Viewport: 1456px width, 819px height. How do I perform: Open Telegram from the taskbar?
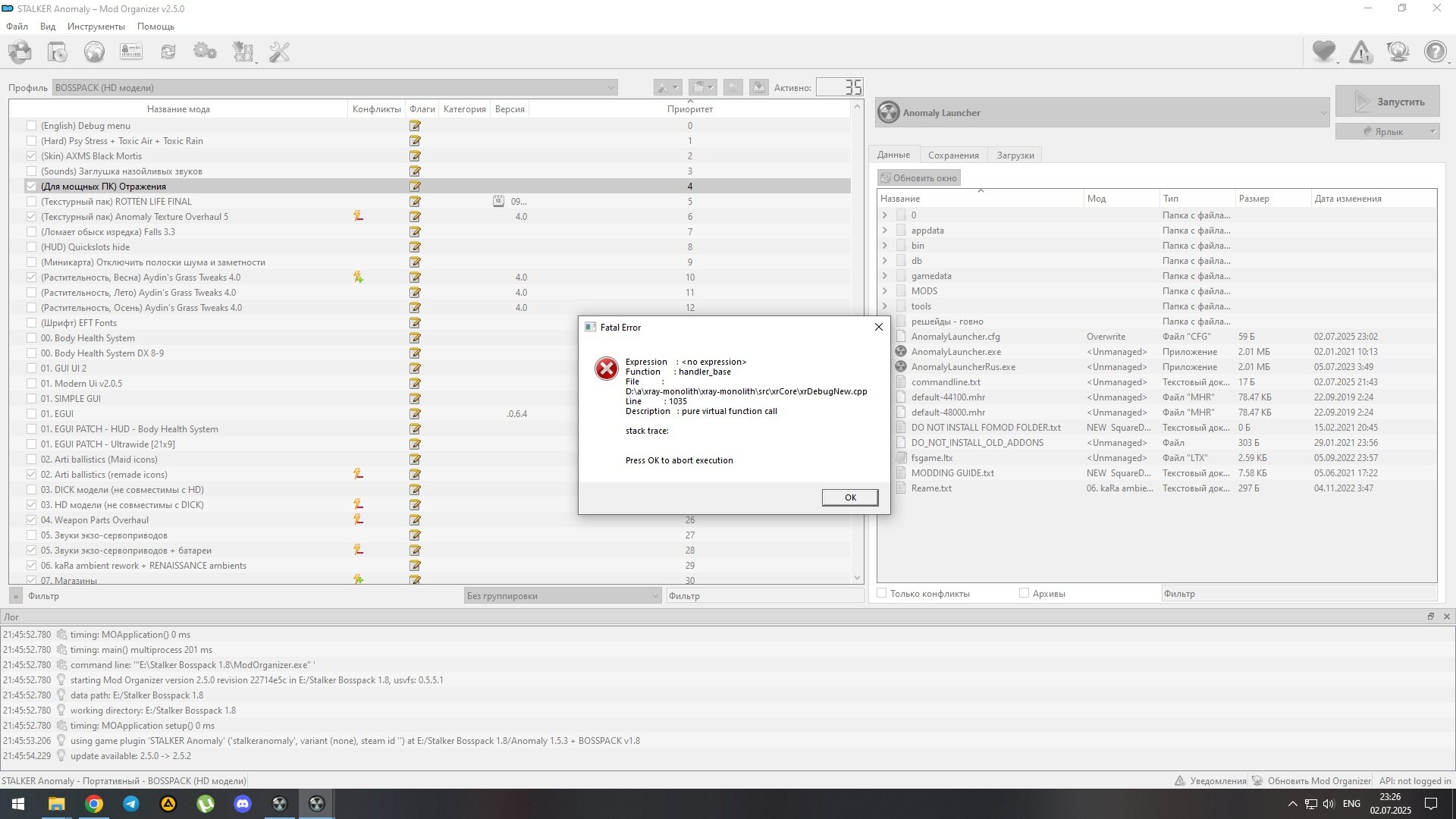point(131,804)
